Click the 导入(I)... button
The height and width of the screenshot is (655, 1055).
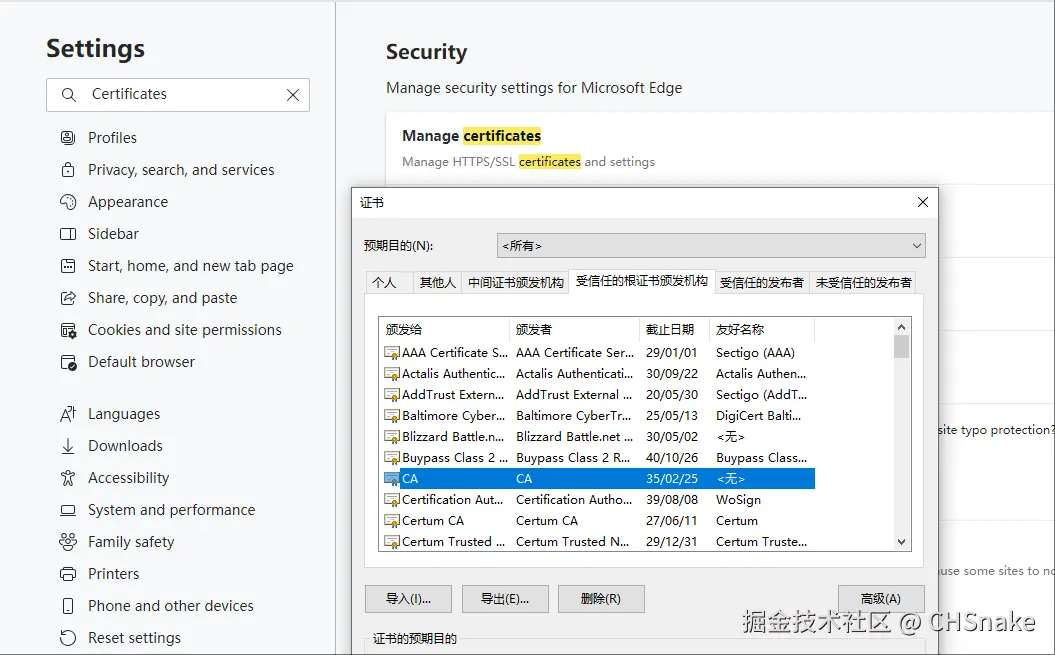(x=408, y=599)
